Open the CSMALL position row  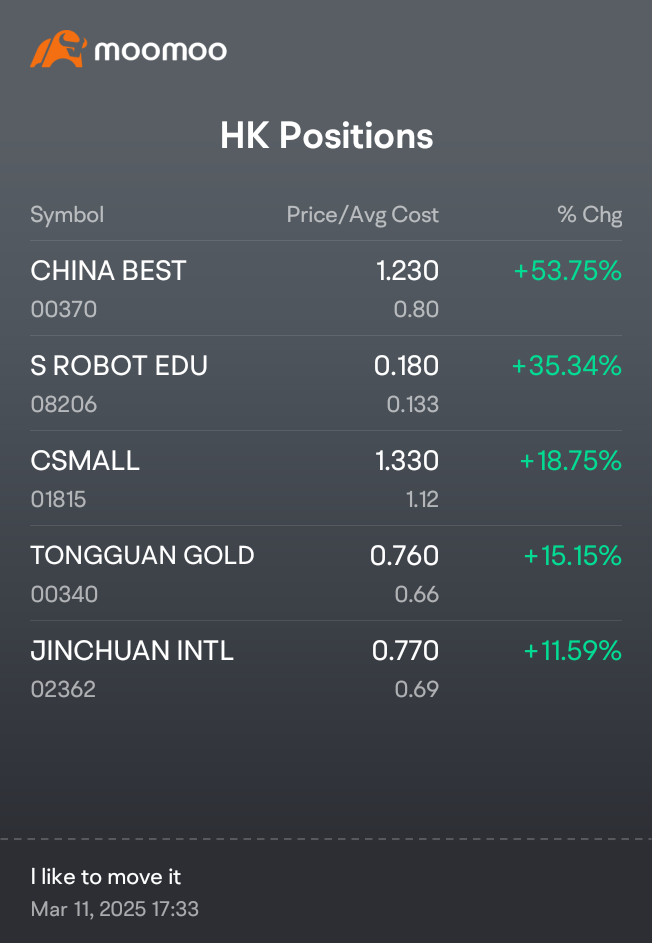(x=326, y=478)
